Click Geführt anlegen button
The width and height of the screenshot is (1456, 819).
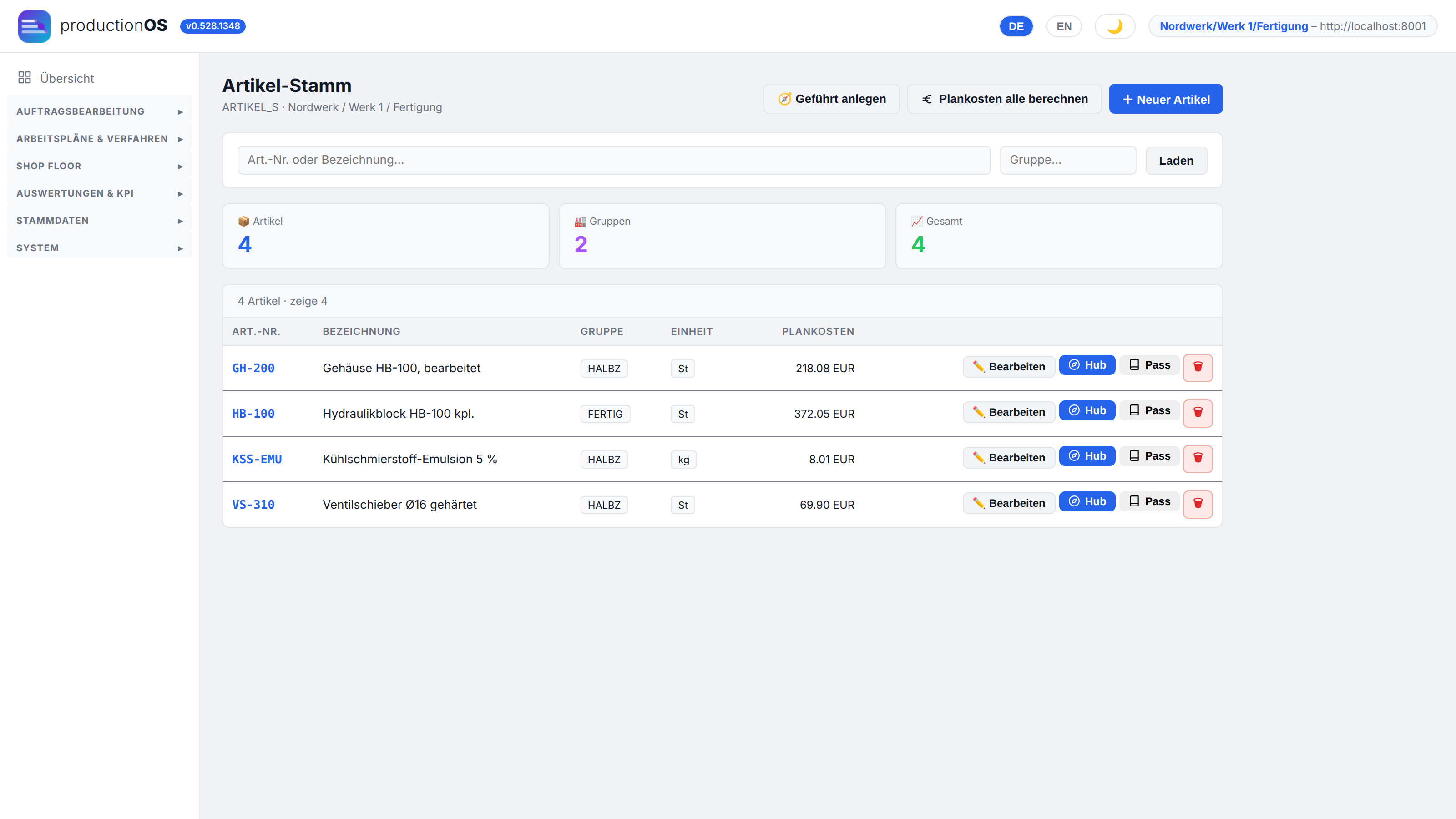tap(831, 99)
